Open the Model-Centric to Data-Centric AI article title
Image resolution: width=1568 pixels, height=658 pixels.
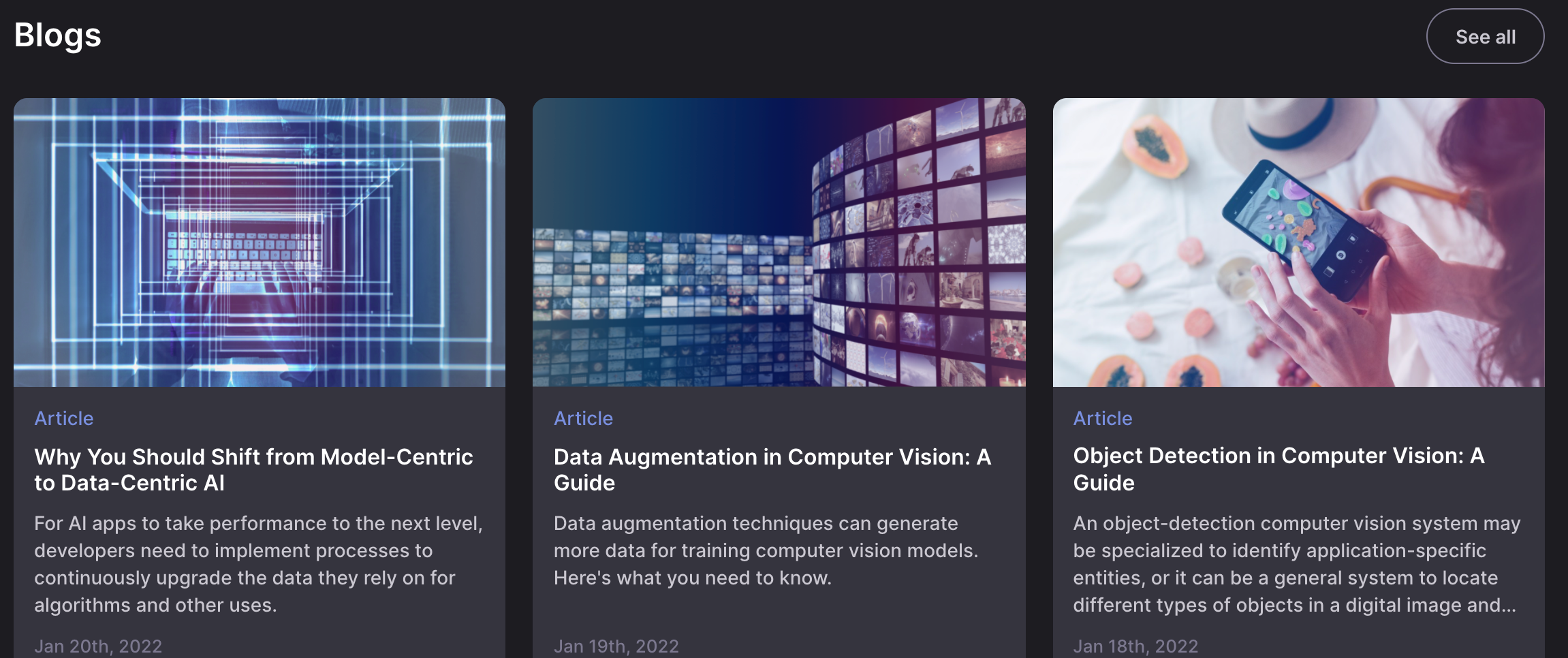pos(253,470)
